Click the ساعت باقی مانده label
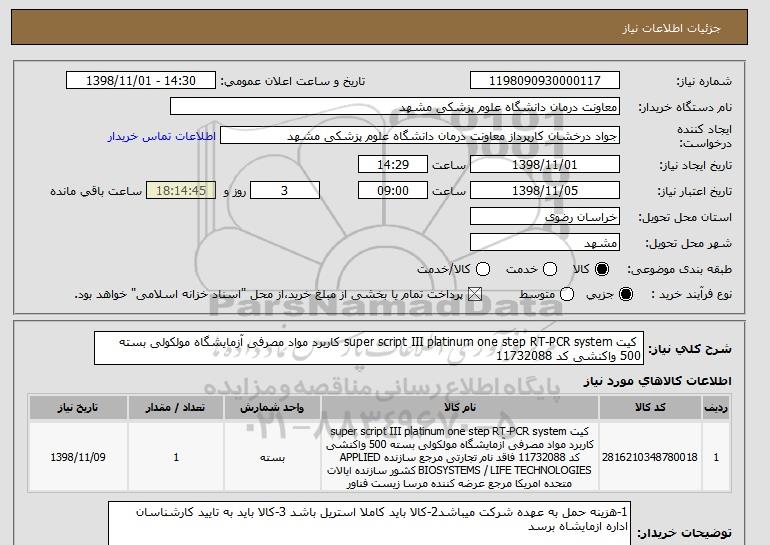The height and width of the screenshot is (545, 770). [x=96, y=191]
